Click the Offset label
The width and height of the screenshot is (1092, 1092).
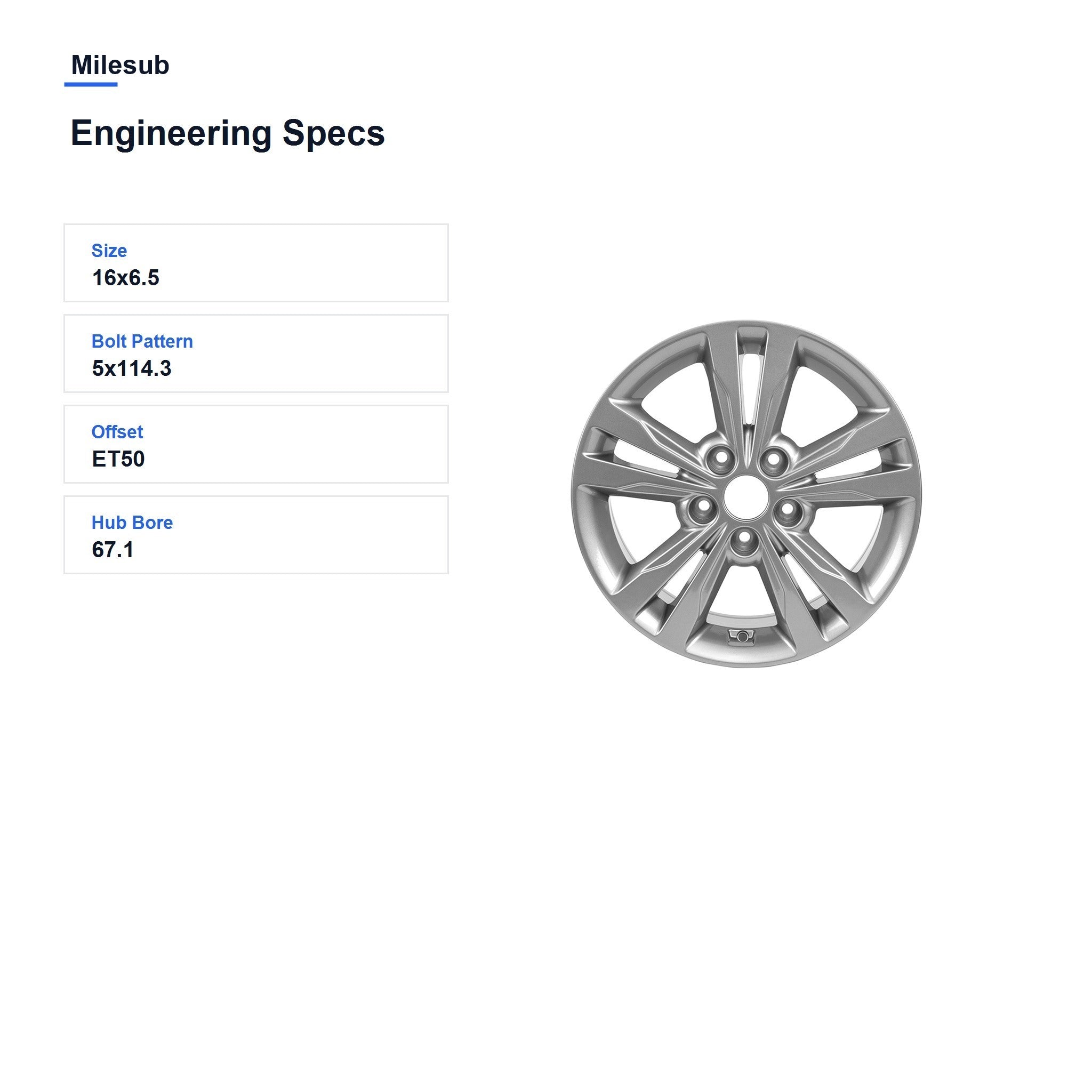pos(117,432)
